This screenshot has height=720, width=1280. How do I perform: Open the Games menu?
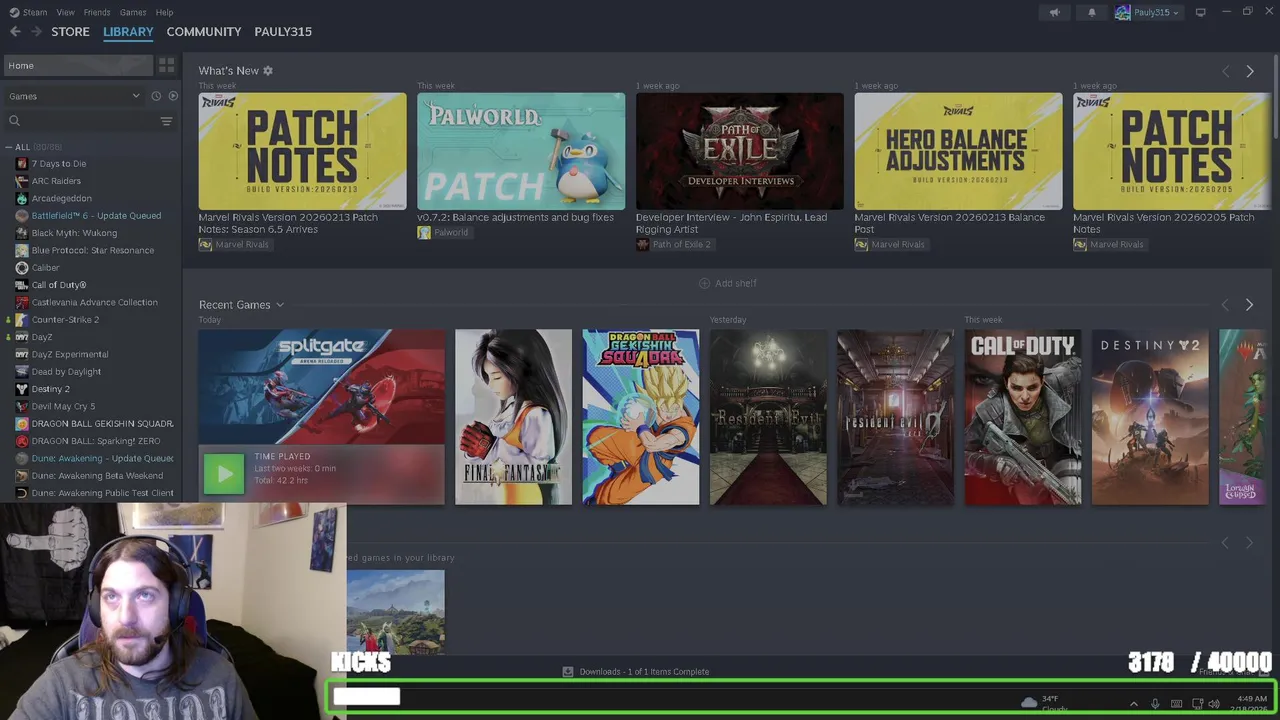[x=133, y=12]
